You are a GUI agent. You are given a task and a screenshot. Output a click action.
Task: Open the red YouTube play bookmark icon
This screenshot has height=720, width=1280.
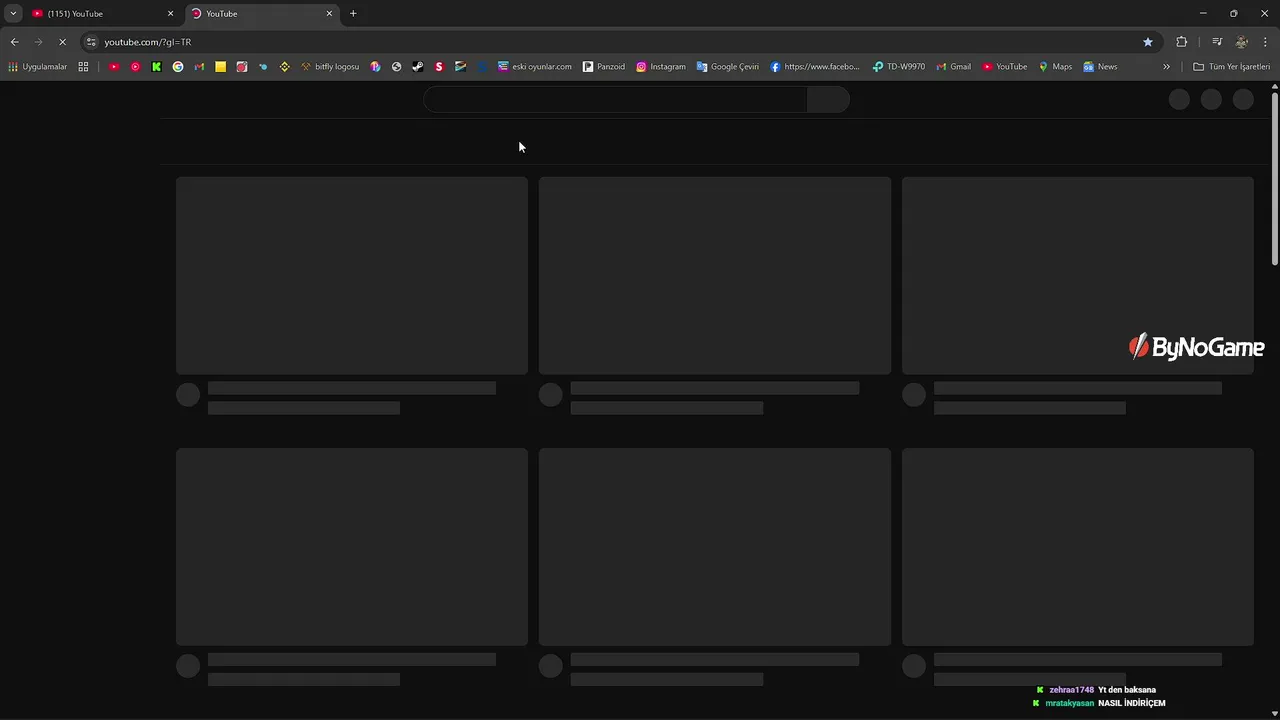(114, 67)
